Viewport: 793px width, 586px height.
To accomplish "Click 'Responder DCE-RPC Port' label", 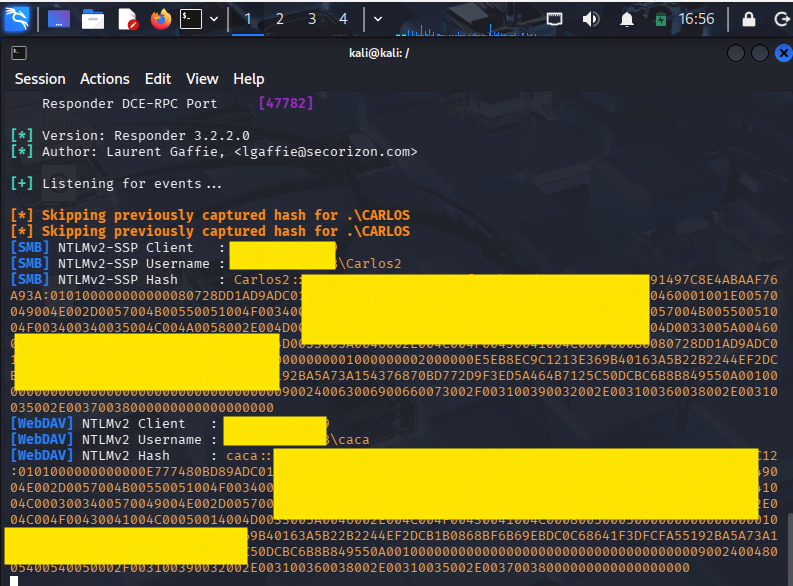I will point(130,104).
